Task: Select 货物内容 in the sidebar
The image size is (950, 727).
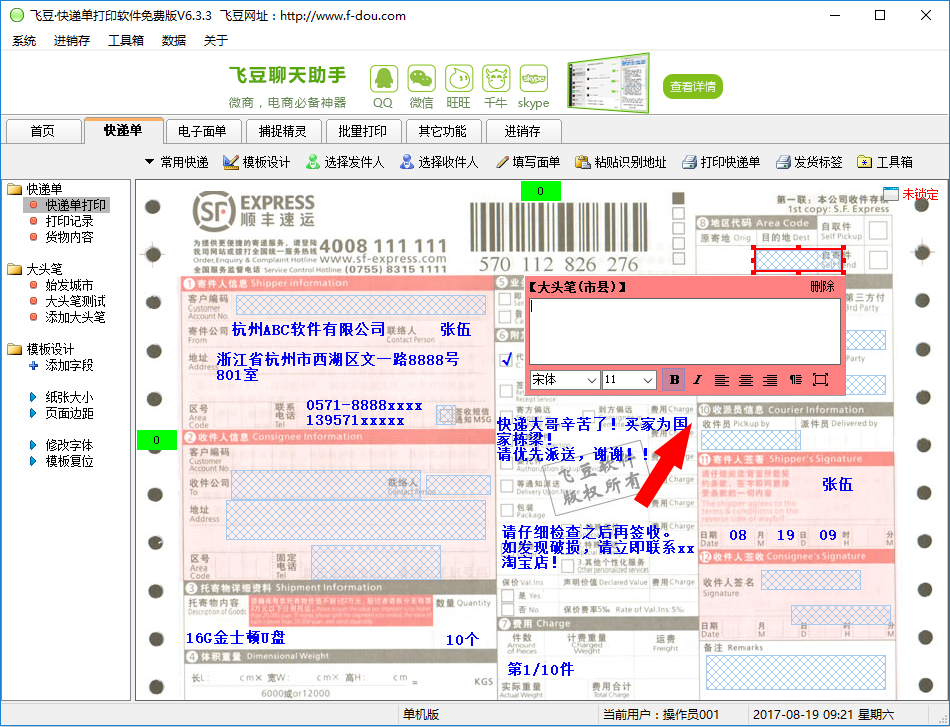Action: 69,237
